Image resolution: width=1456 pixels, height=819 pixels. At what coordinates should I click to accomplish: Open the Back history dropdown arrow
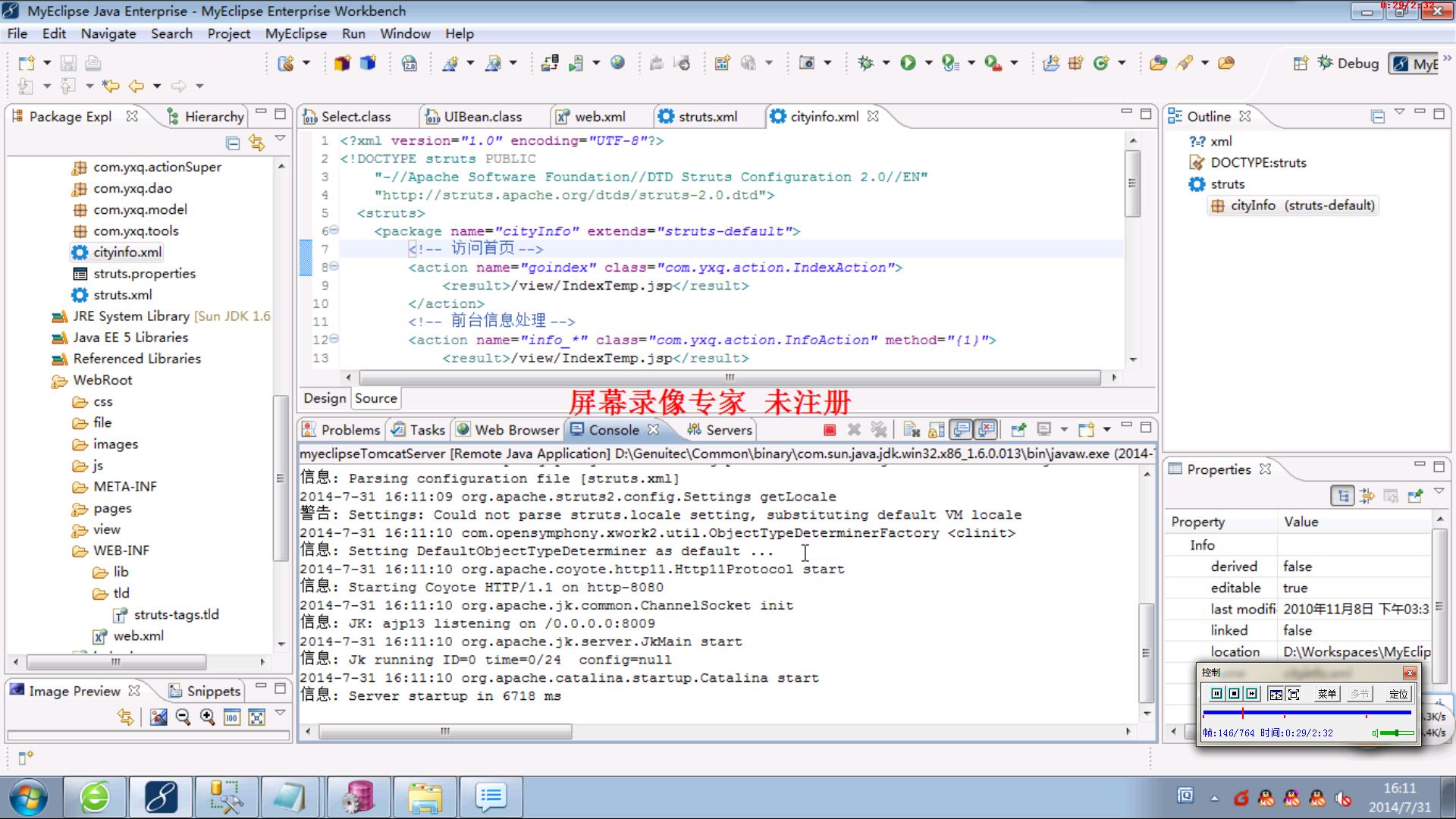(x=157, y=86)
